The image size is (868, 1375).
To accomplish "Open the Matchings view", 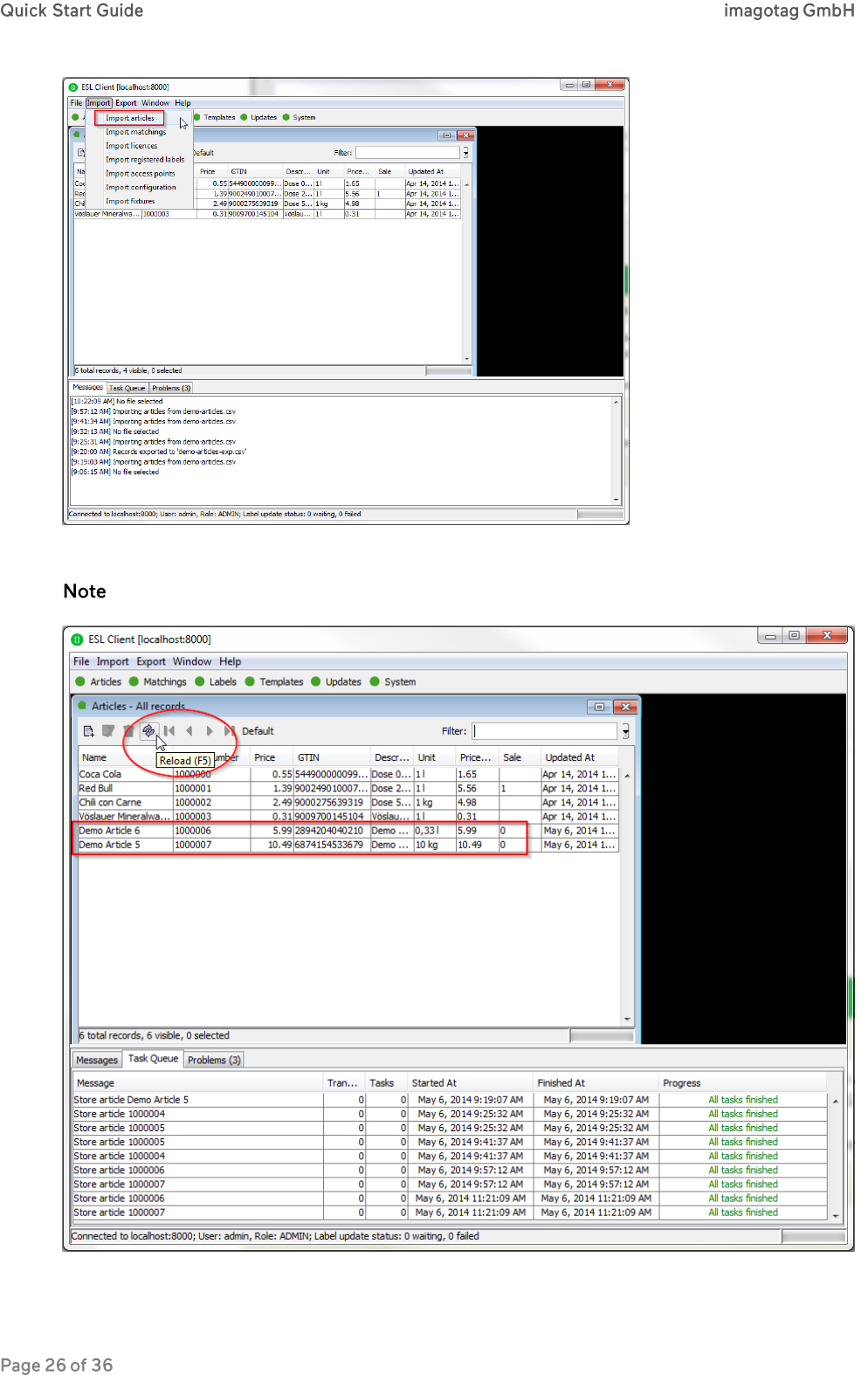I will pyautogui.click(x=158, y=681).
